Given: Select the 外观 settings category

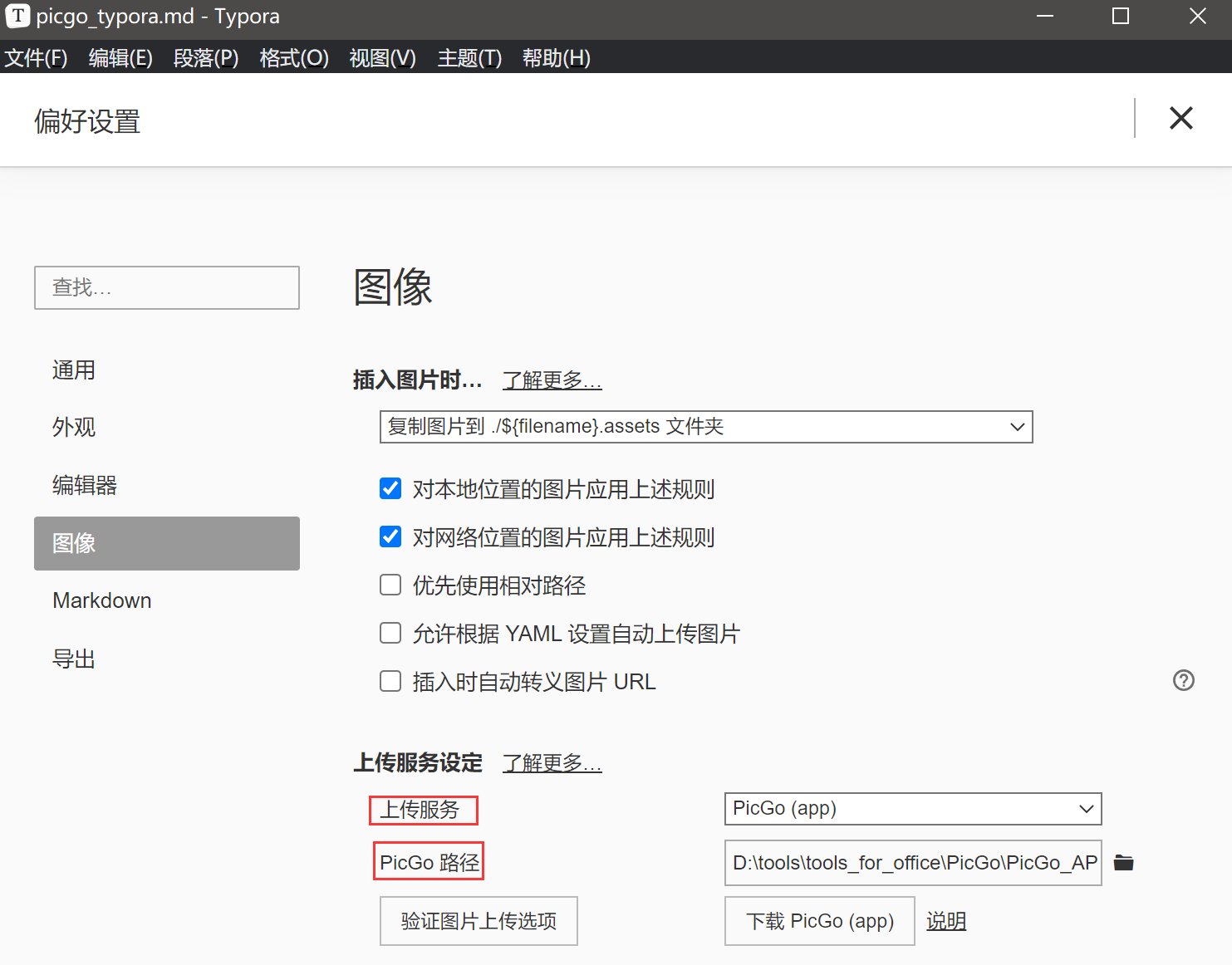Looking at the screenshot, I should point(167,427).
